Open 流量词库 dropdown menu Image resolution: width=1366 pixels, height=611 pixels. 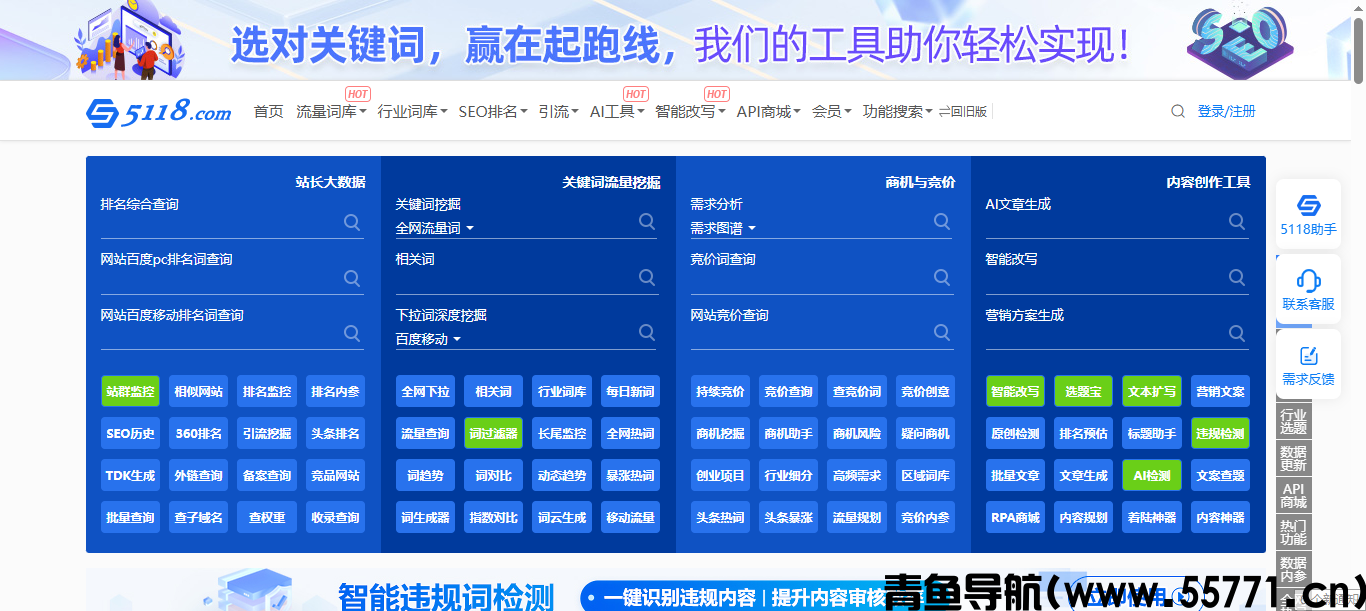point(331,111)
